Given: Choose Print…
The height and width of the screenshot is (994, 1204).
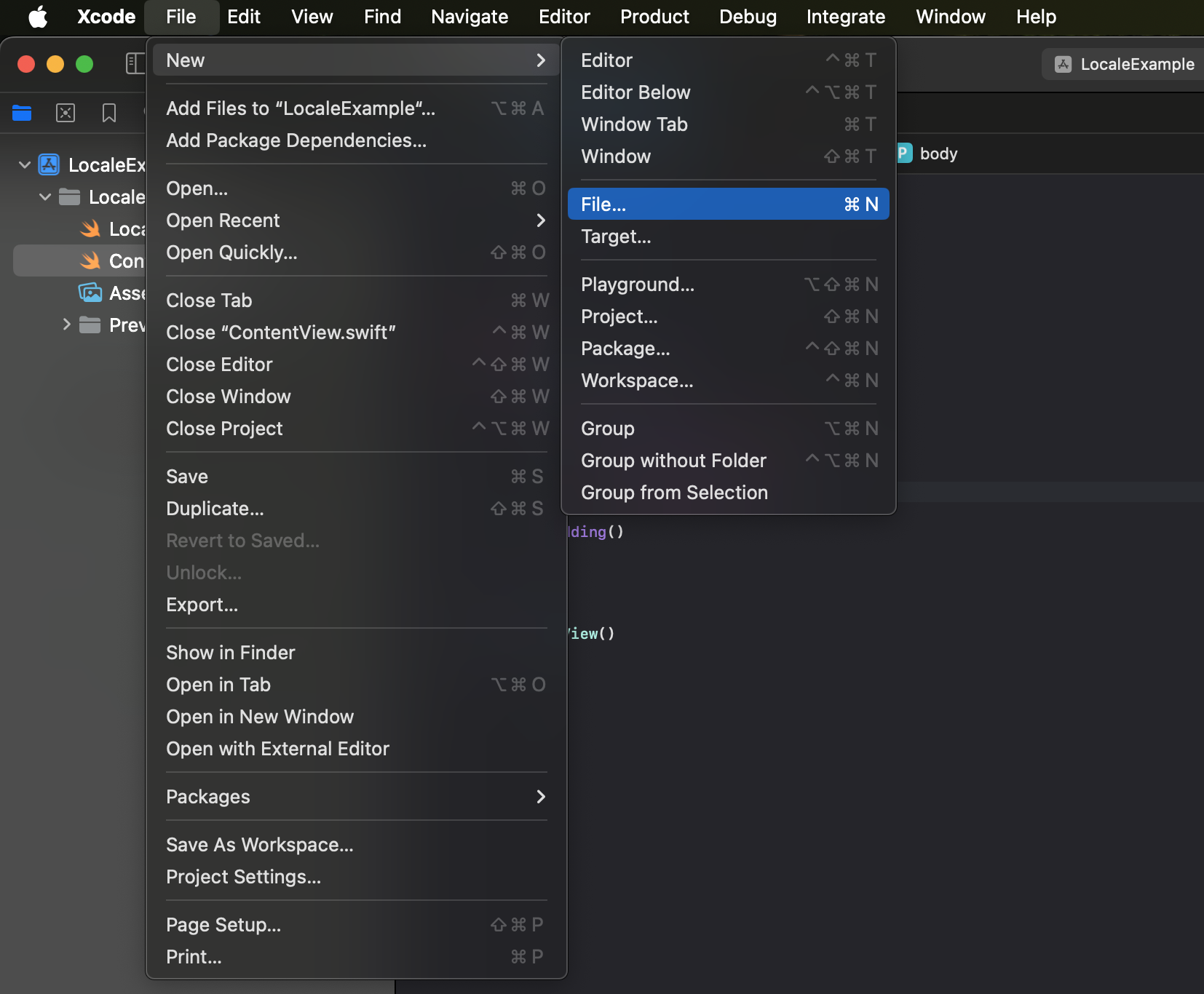Looking at the screenshot, I should coord(357,957).
